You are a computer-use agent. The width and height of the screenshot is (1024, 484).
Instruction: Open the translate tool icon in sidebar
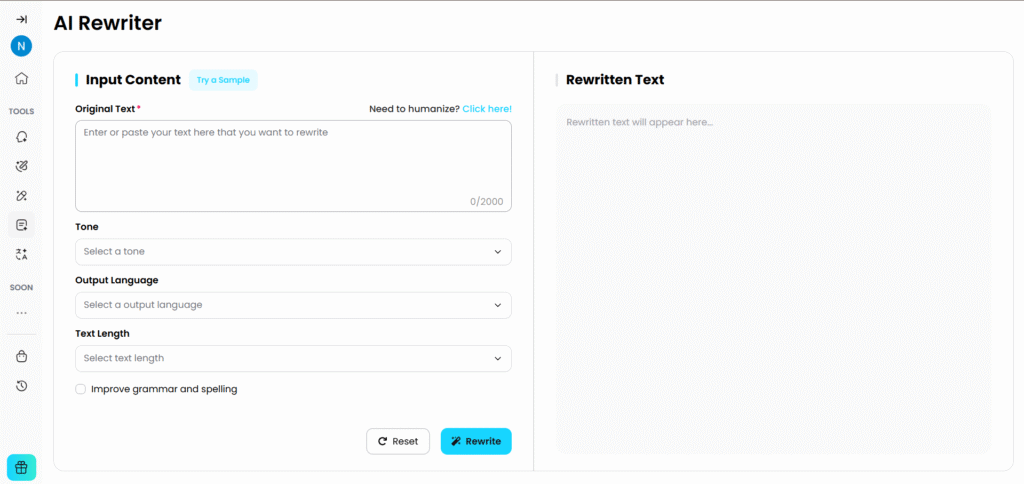(x=22, y=254)
